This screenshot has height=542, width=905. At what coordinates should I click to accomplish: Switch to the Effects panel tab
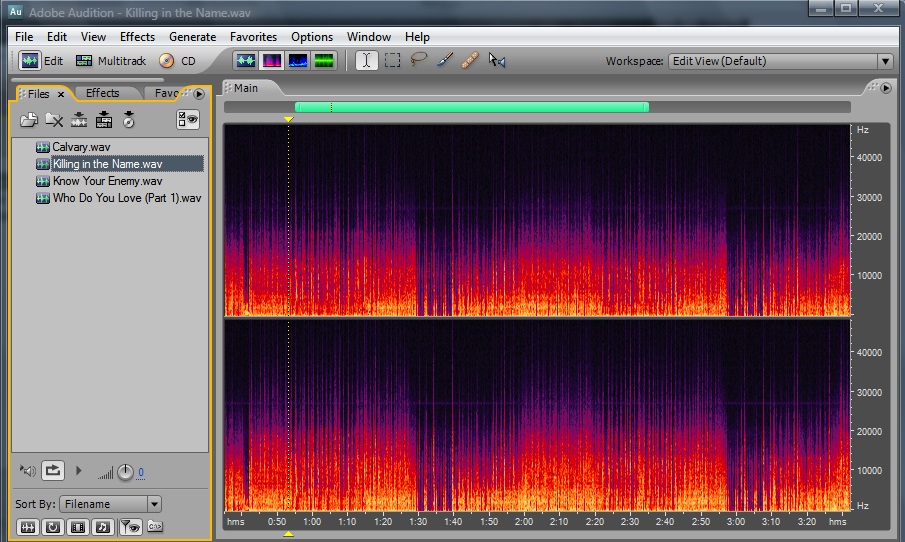coord(102,93)
